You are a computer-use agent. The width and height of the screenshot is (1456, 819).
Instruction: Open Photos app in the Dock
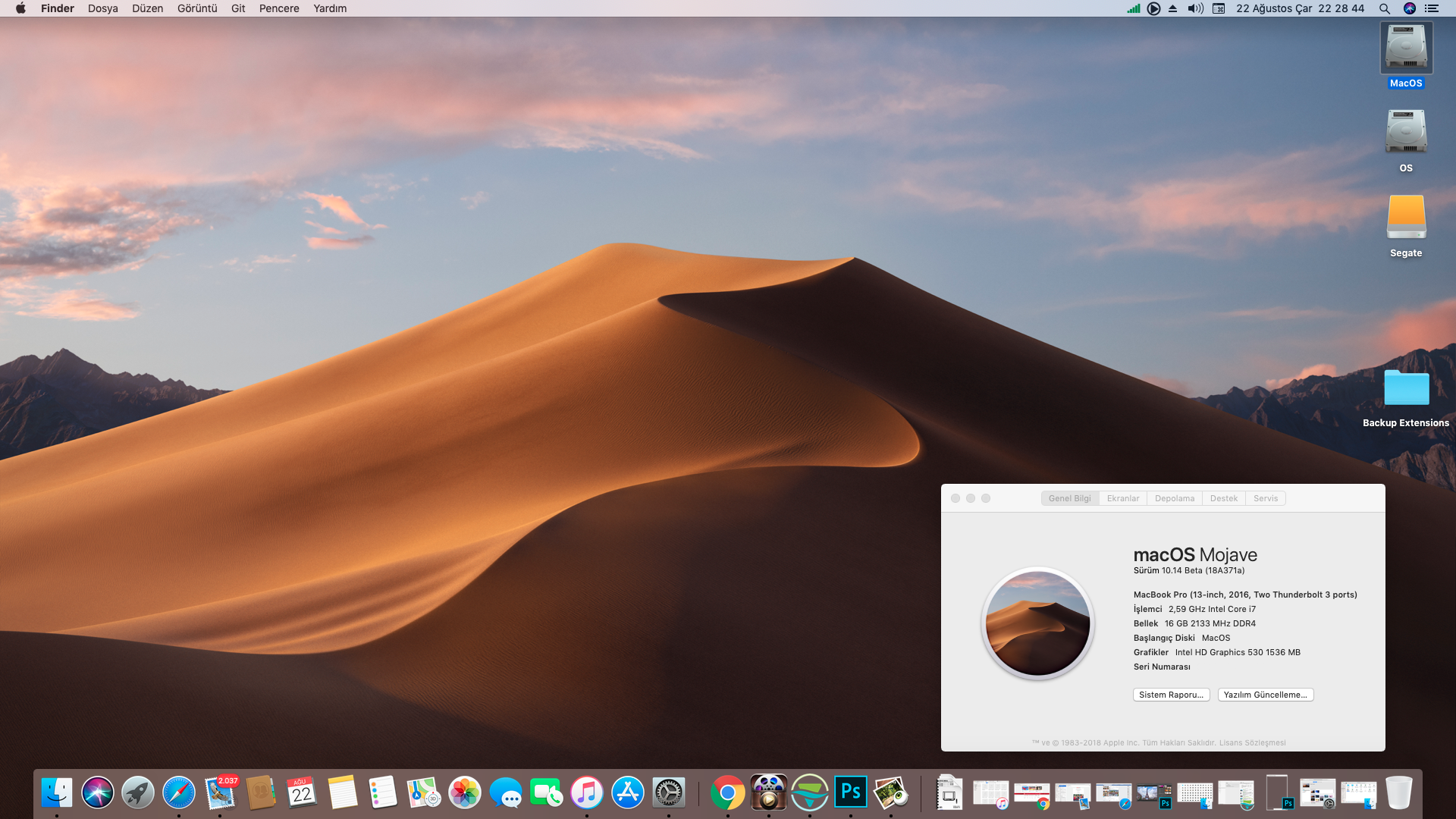tap(465, 792)
